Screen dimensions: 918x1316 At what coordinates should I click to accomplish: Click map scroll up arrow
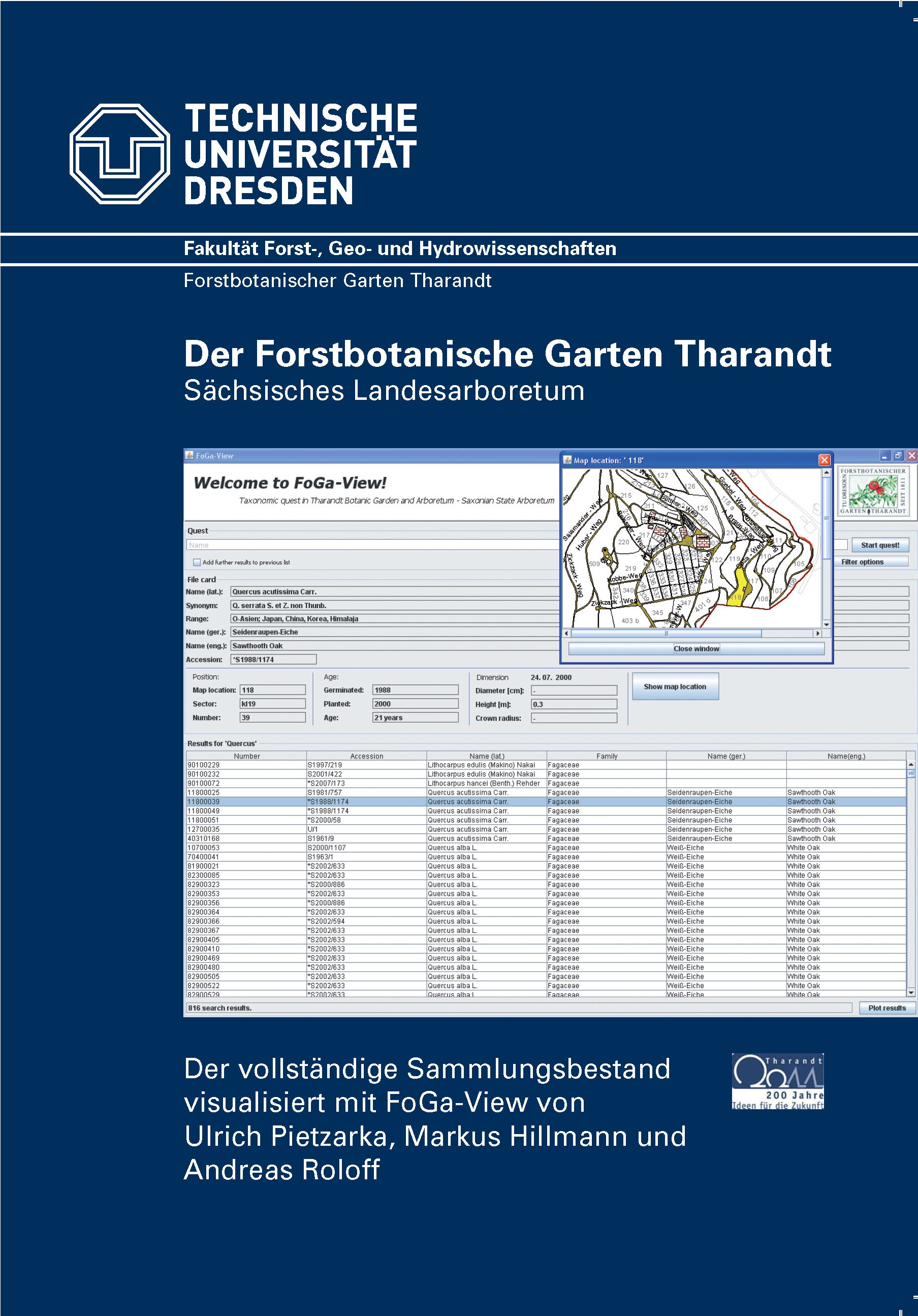click(x=827, y=473)
